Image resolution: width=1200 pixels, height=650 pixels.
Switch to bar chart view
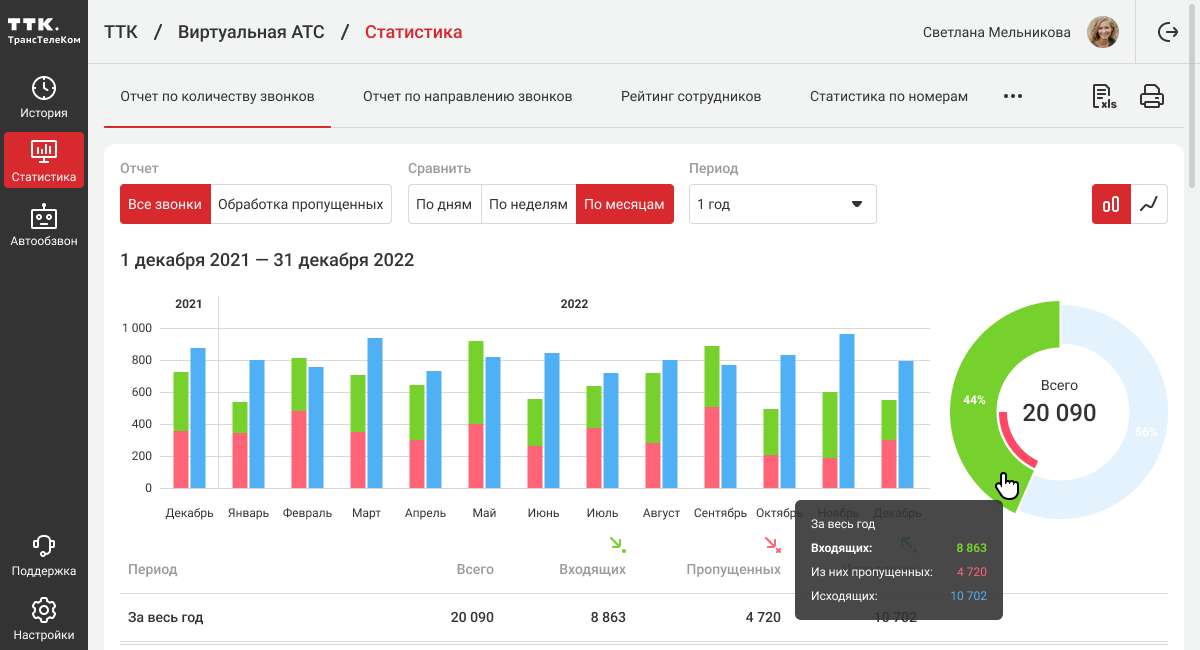[x=1110, y=204]
